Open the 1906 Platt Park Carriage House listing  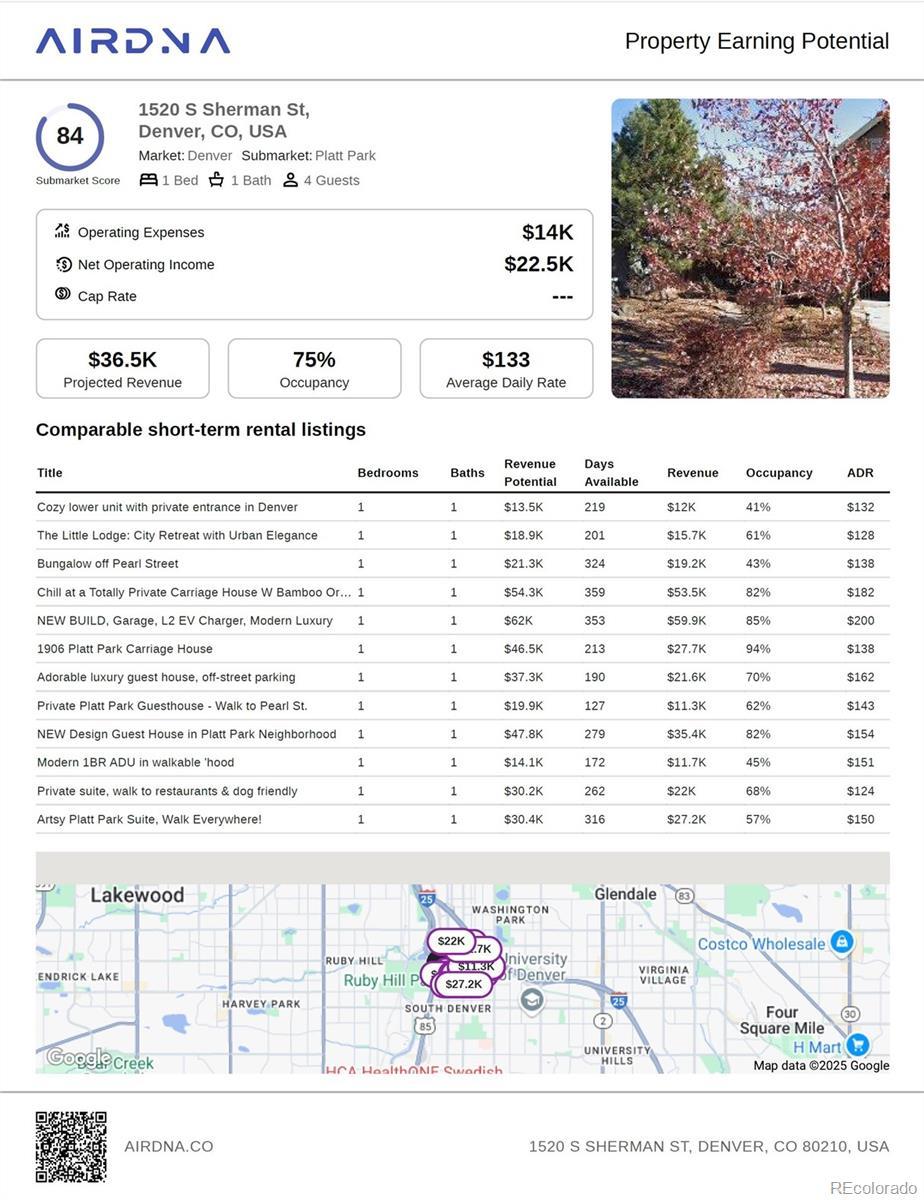click(125, 649)
